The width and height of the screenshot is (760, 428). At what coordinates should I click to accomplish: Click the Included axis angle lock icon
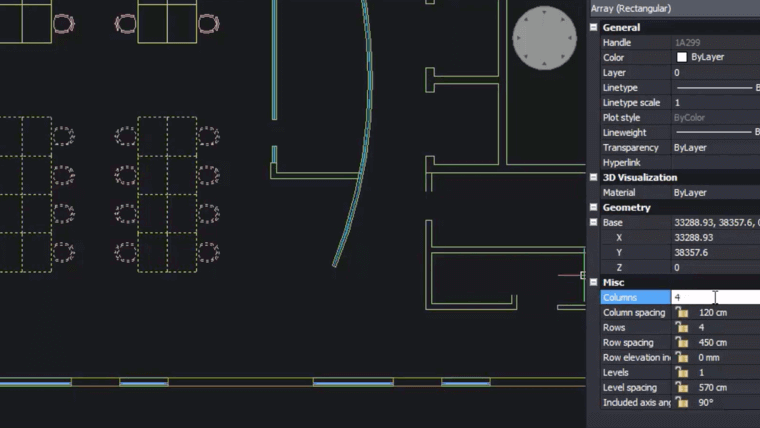(x=683, y=403)
